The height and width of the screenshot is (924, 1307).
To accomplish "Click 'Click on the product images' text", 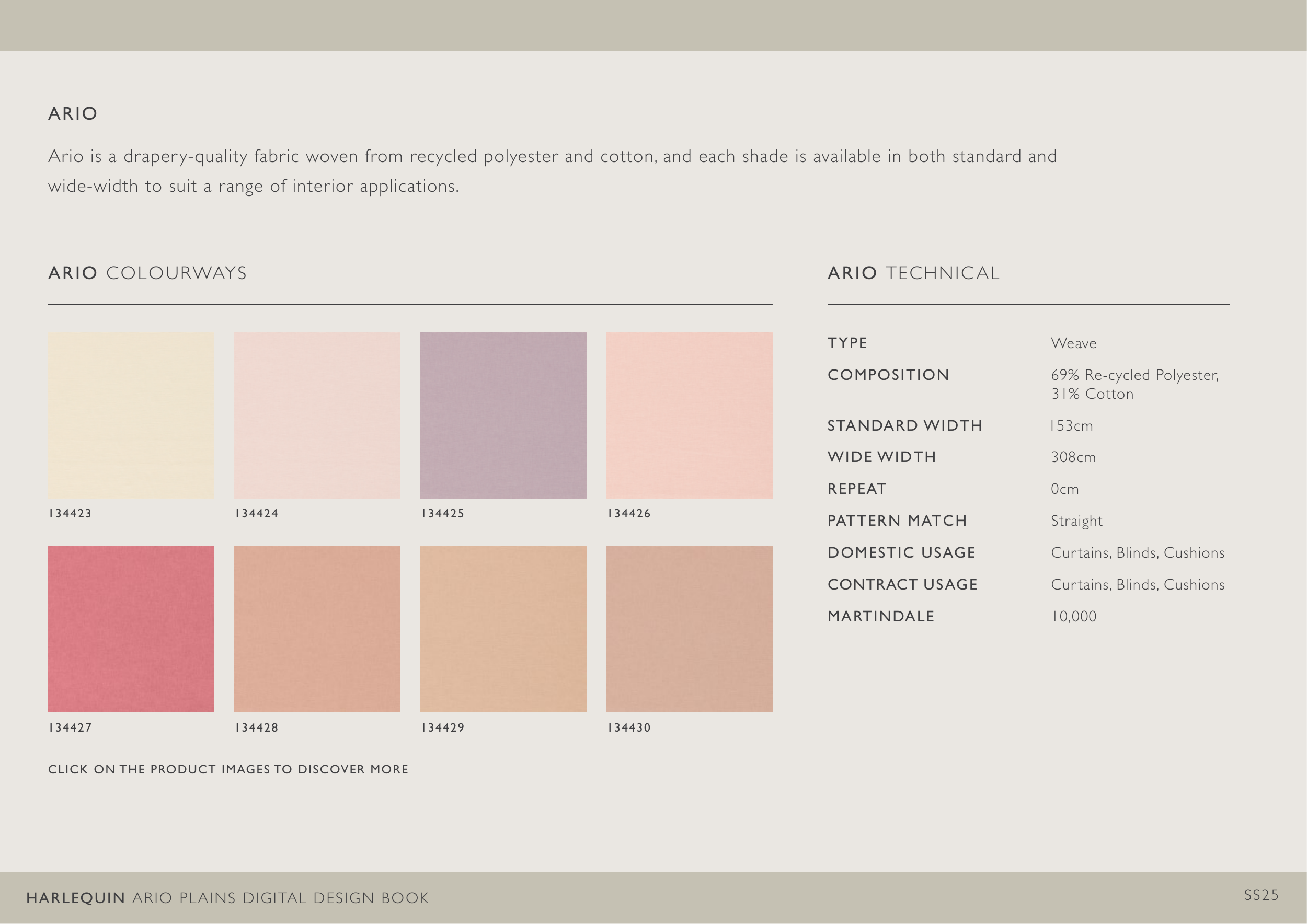I will (228, 769).
